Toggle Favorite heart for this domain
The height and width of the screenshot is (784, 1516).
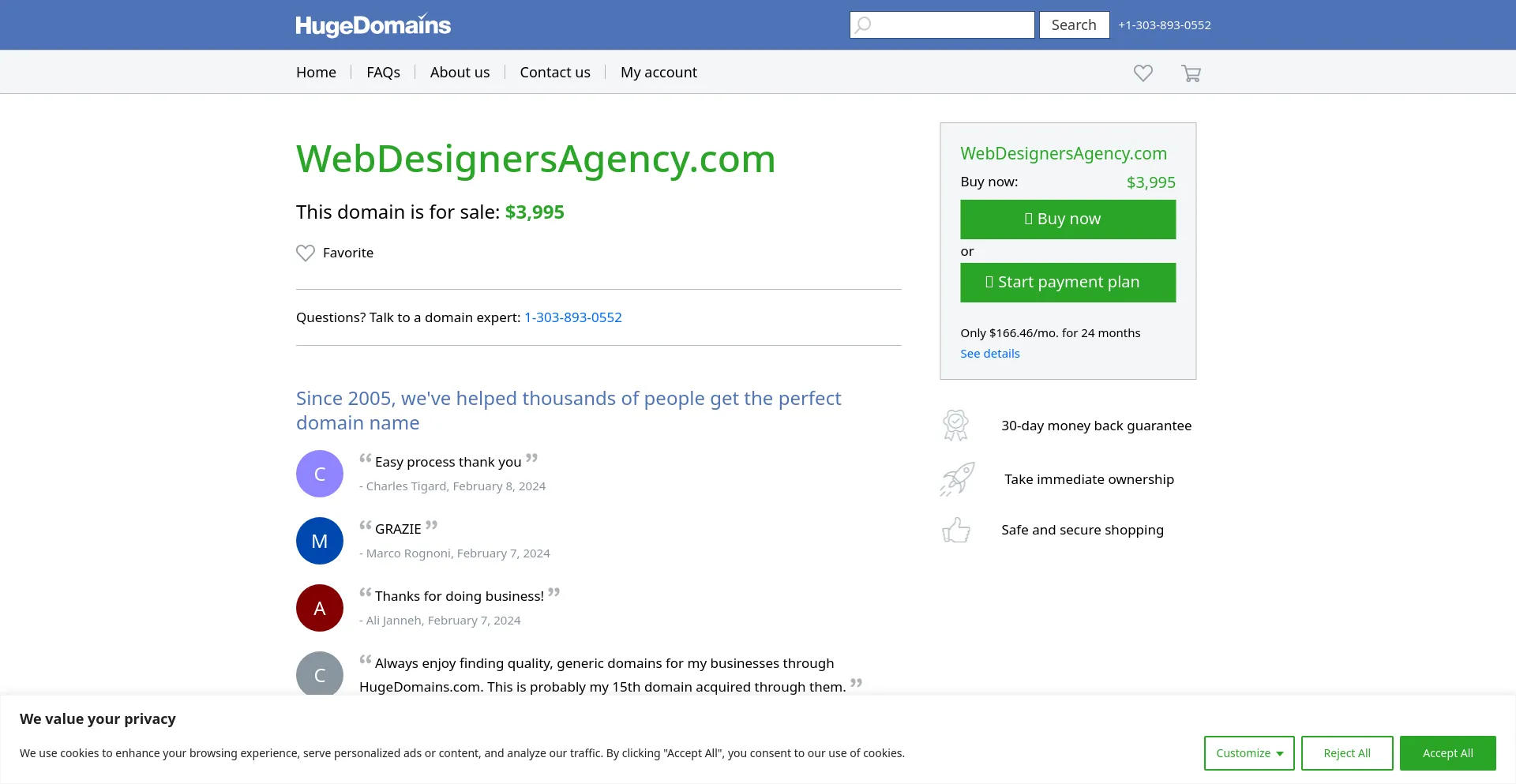coord(306,253)
